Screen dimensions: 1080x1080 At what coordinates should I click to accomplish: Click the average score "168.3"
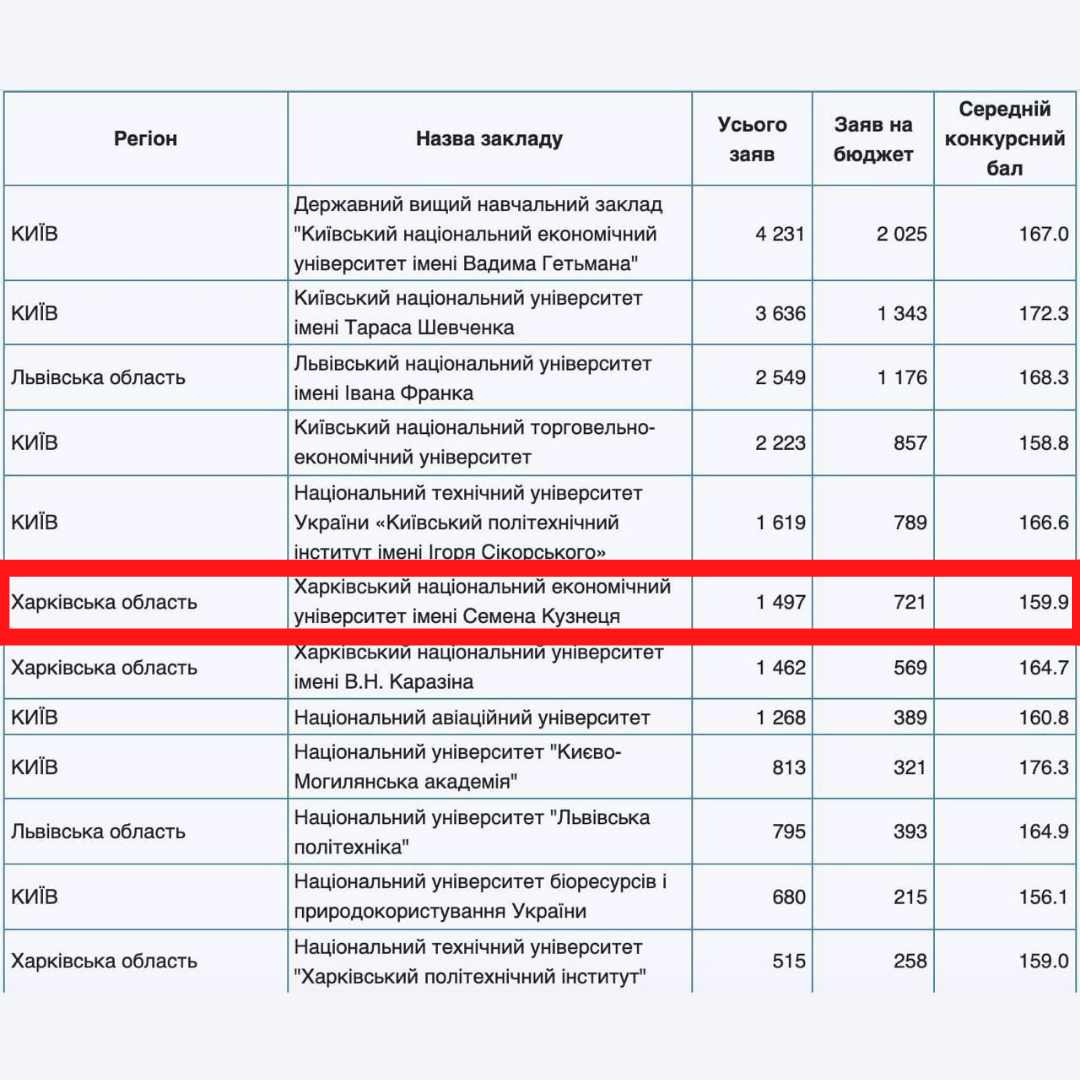1043,377
